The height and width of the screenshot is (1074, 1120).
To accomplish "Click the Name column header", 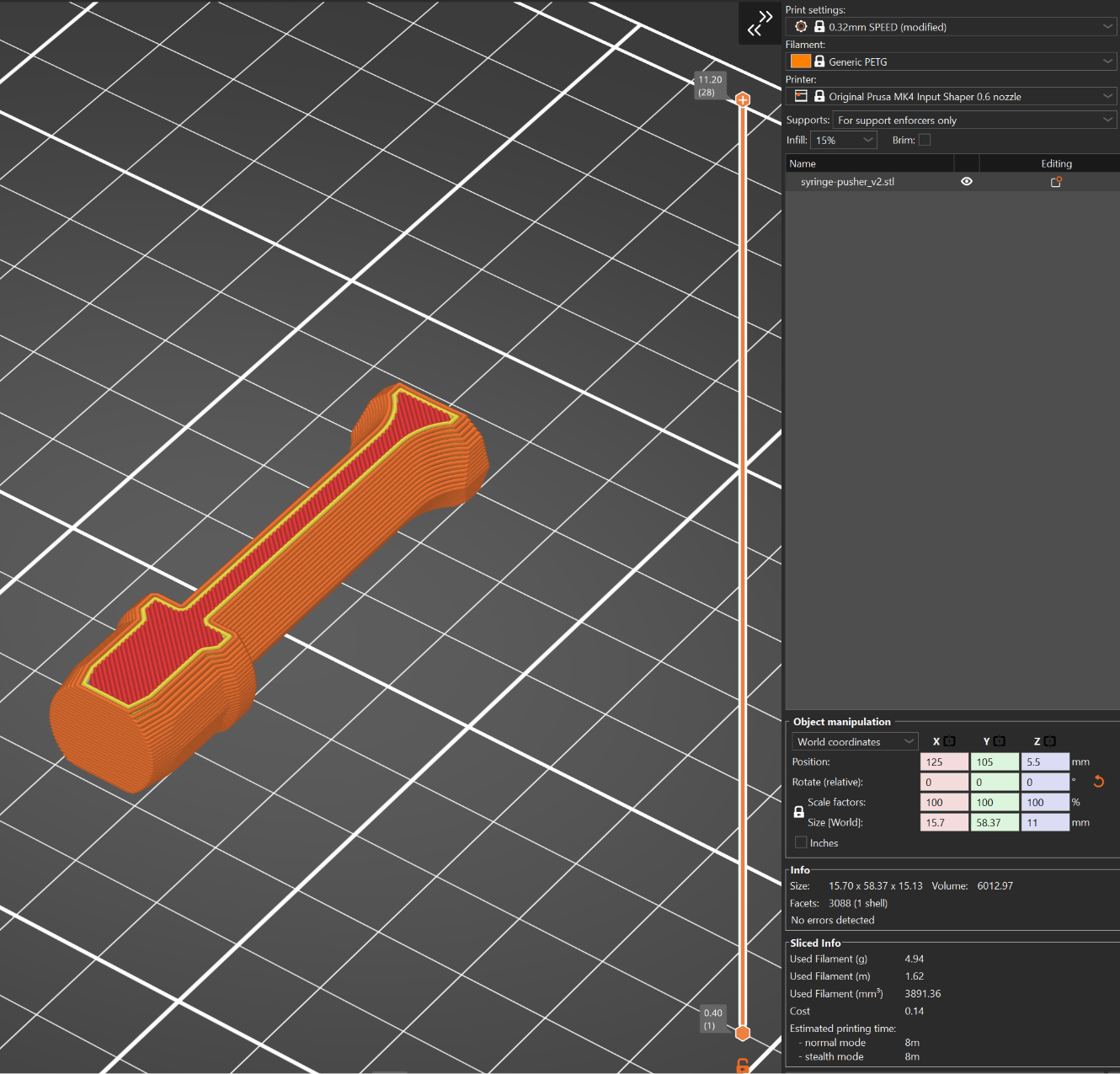I will 869,163.
